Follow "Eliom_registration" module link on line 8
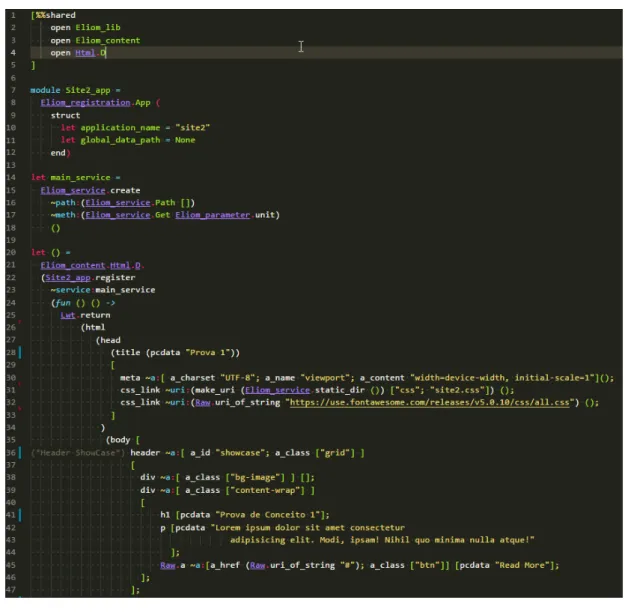The width and height of the screenshot is (625, 612). coord(85,103)
